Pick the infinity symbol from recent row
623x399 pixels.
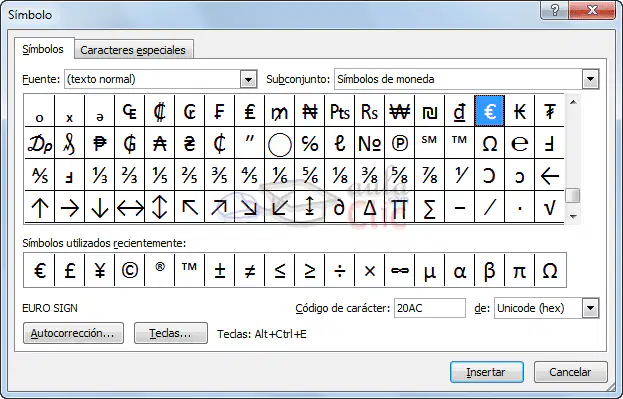tap(399, 271)
